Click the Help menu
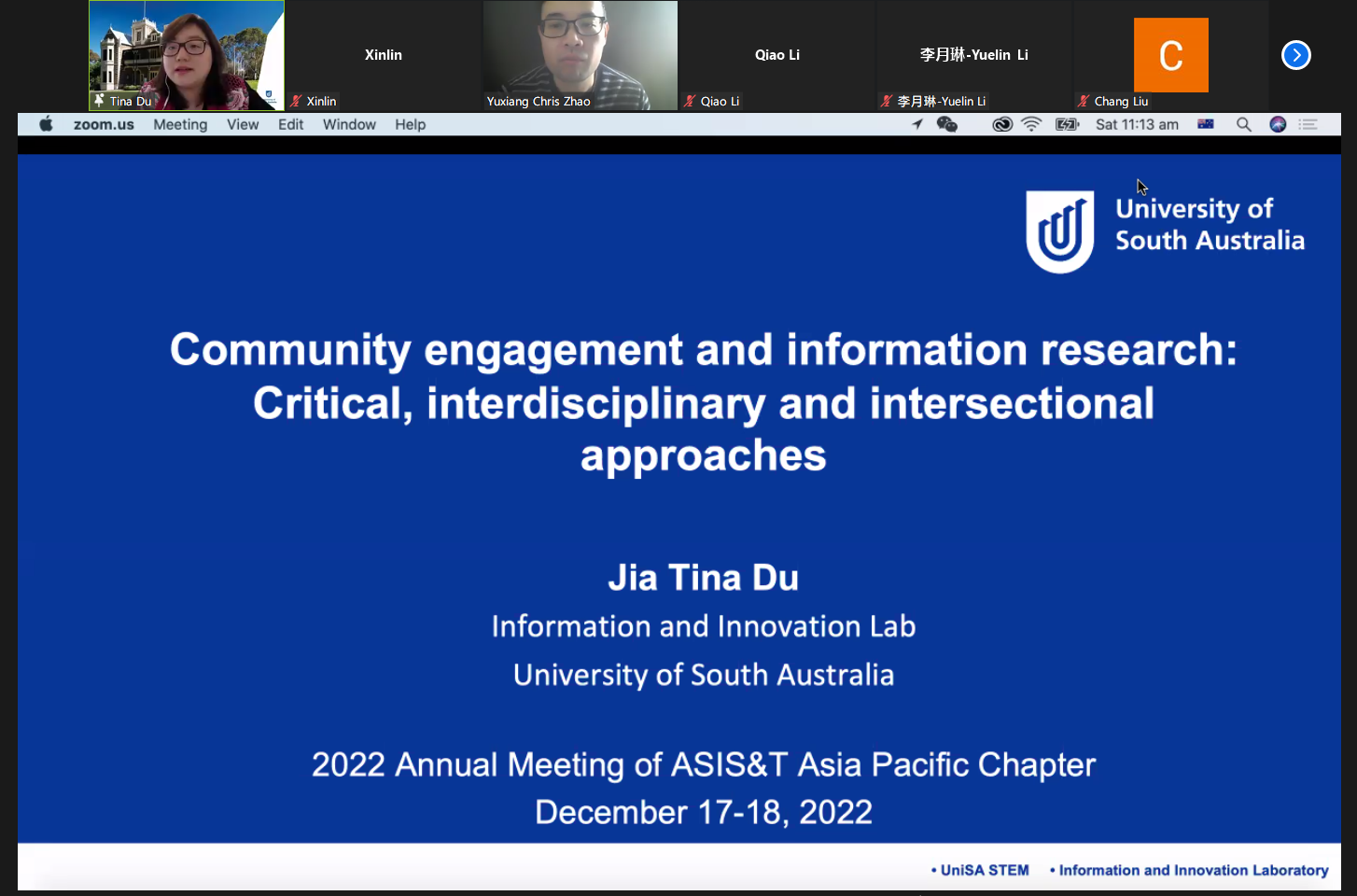1357x896 pixels. tap(410, 124)
